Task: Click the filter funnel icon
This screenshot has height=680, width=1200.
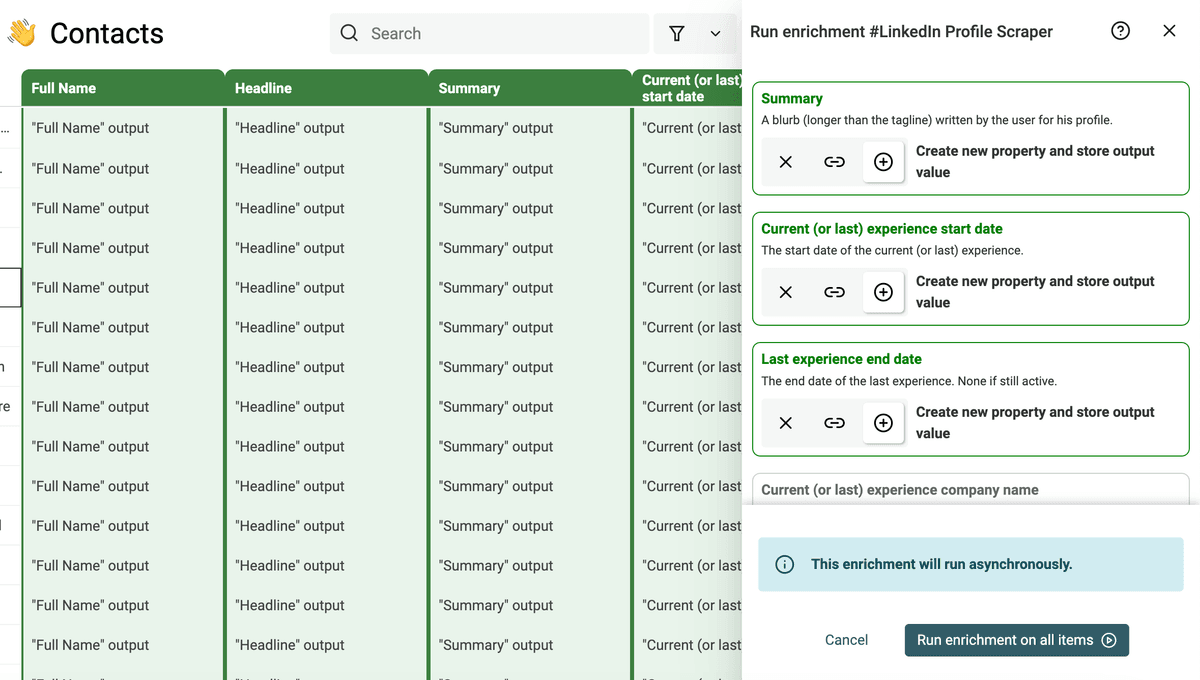Action: pos(677,33)
